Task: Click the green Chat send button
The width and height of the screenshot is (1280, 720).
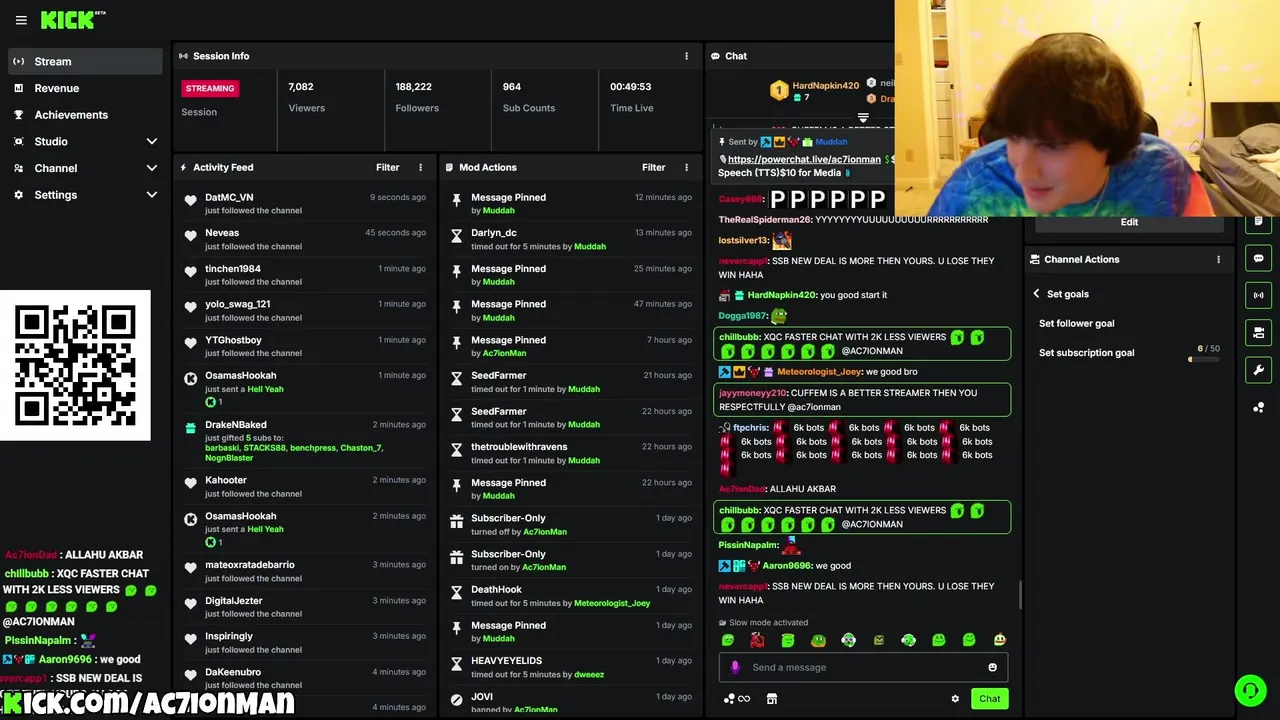Action: coord(989,699)
